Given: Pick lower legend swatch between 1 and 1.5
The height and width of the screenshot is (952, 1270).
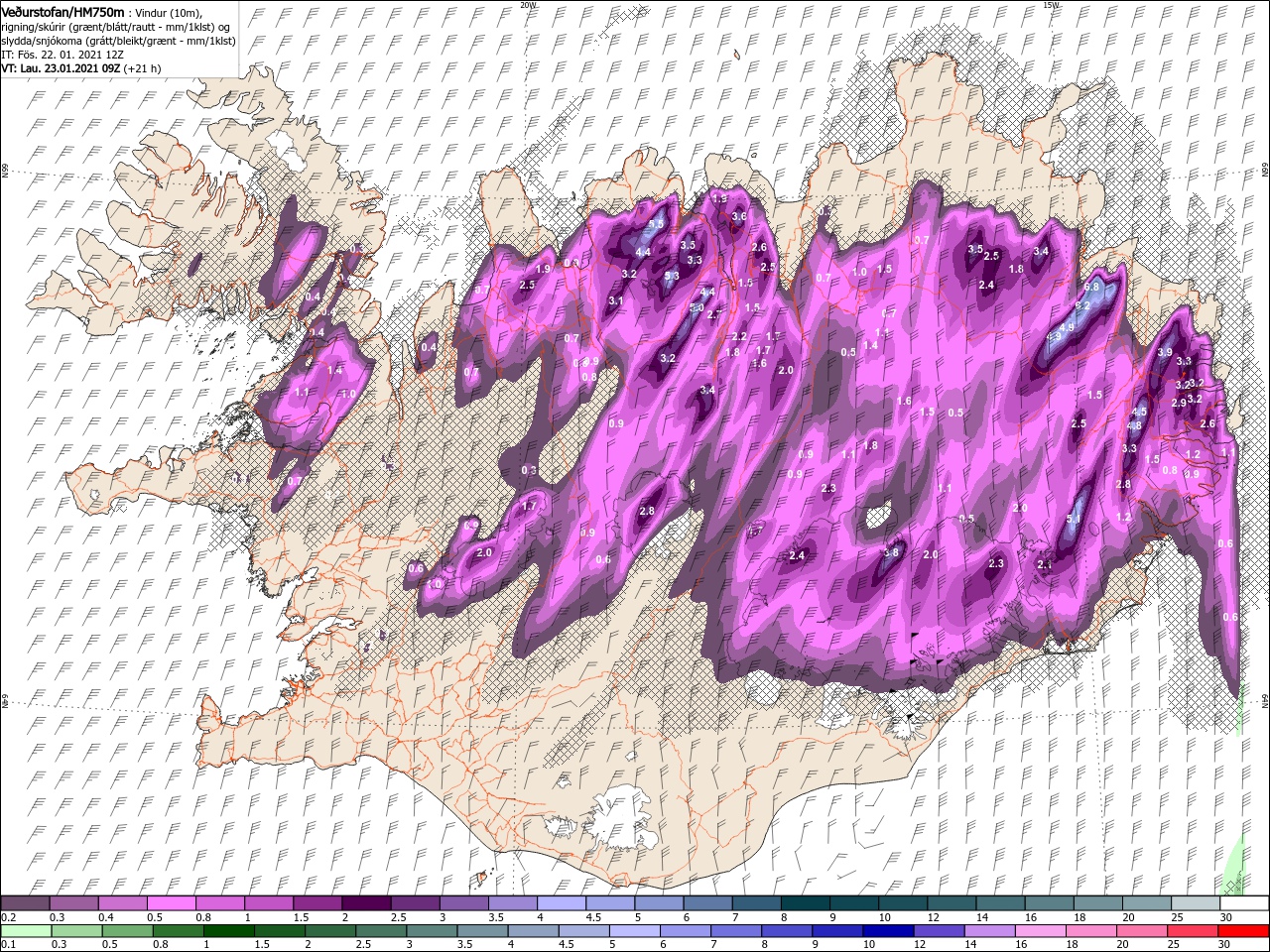Looking at the screenshot, I should tap(228, 930).
